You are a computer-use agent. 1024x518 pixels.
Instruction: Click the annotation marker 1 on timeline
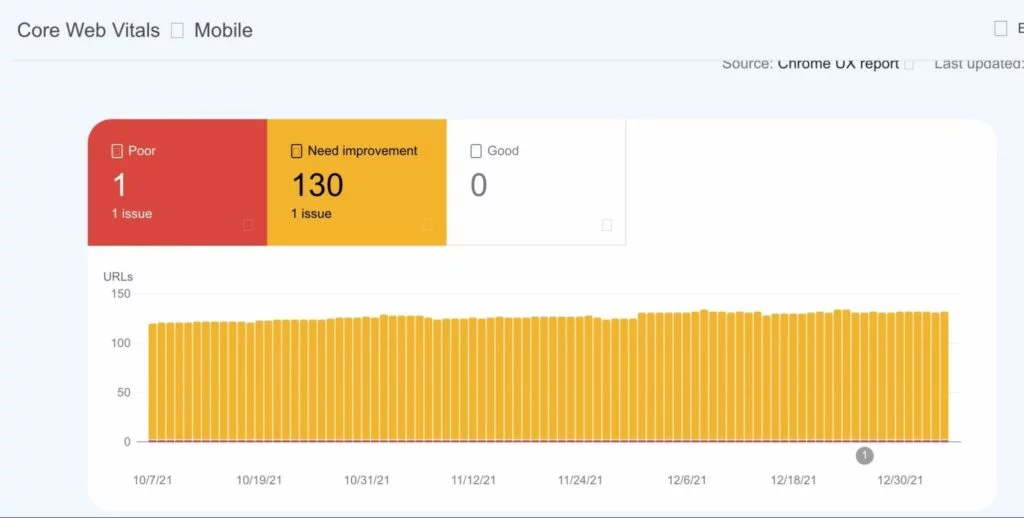click(x=864, y=456)
